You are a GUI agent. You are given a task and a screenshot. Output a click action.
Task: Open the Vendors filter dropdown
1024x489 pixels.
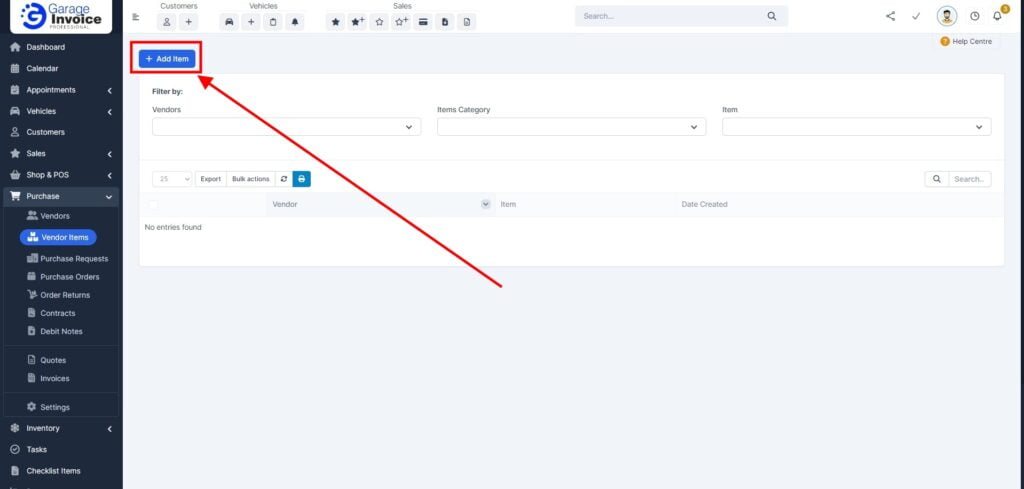(x=286, y=127)
